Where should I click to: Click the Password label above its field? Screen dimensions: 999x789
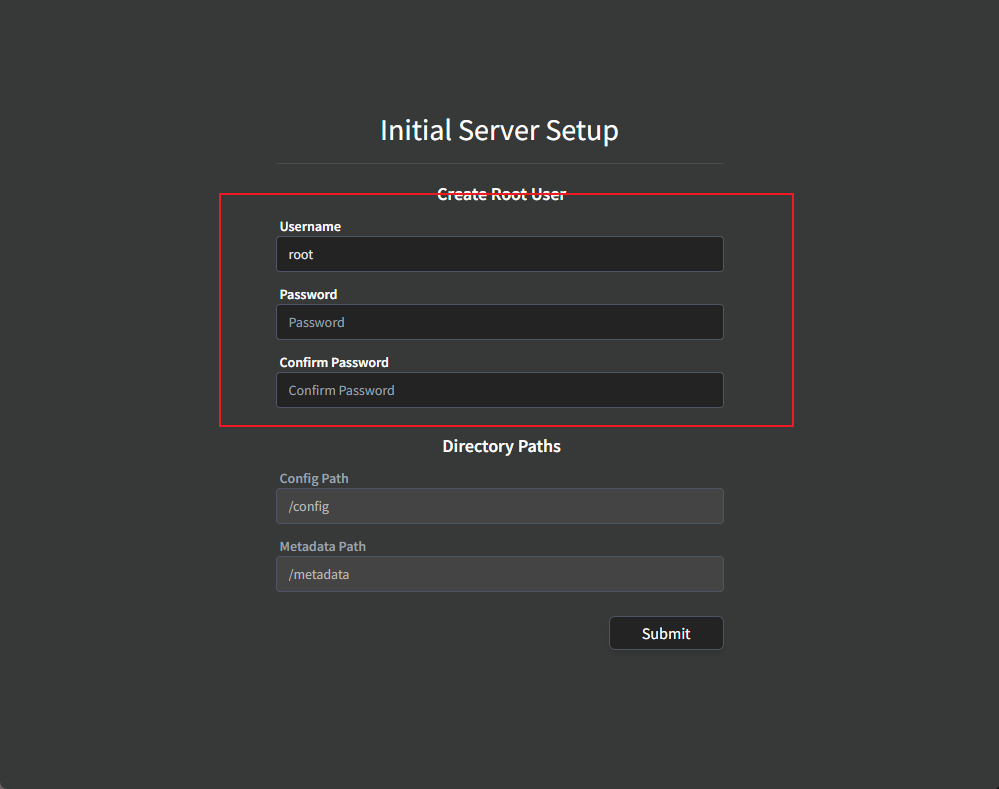click(308, 294)
